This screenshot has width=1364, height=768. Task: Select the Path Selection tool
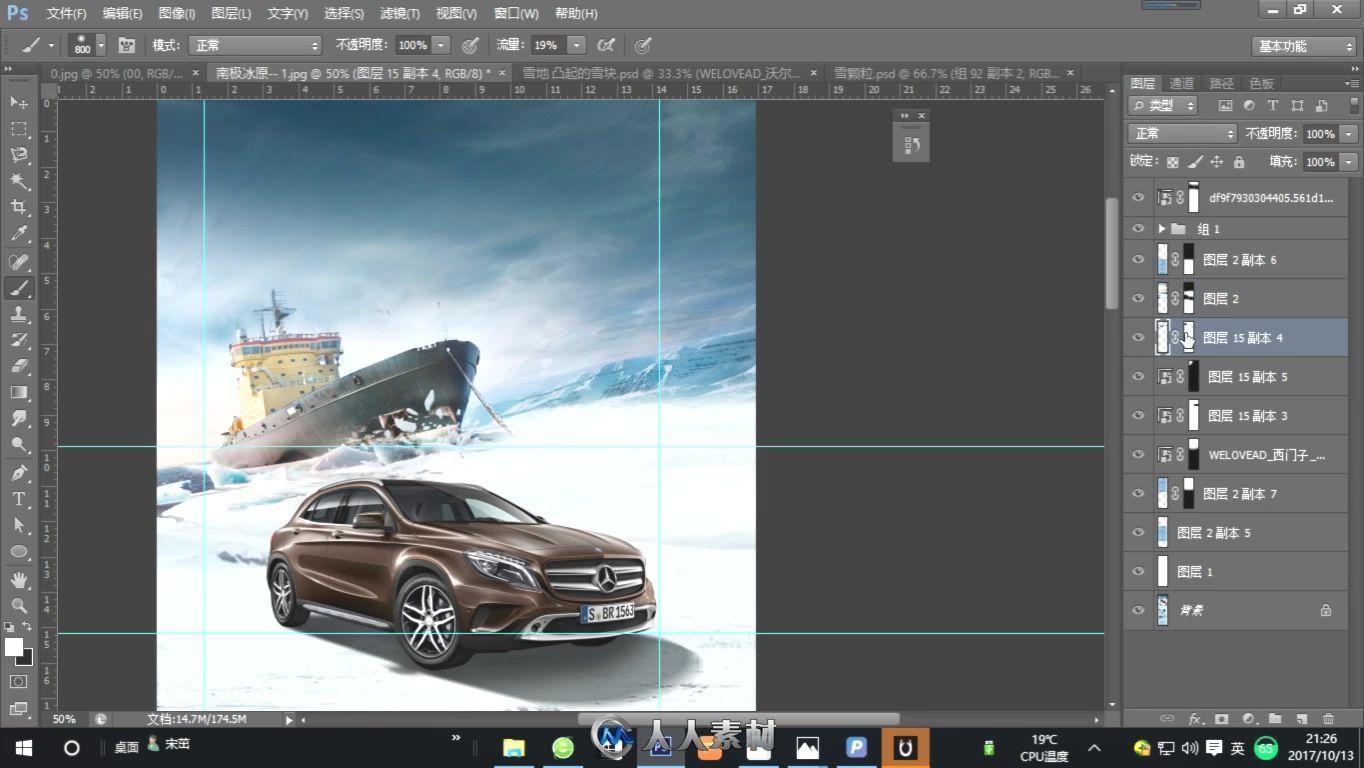pos(18,524)
